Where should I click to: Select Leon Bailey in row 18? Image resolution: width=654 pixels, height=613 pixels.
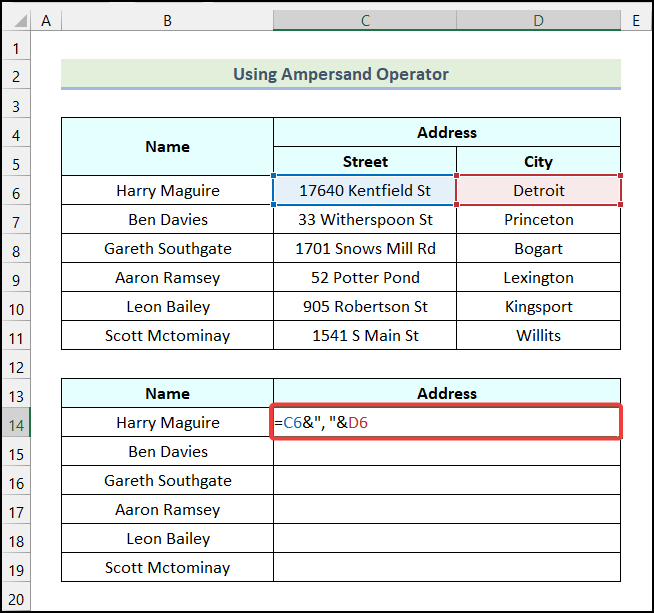[167, 538]
